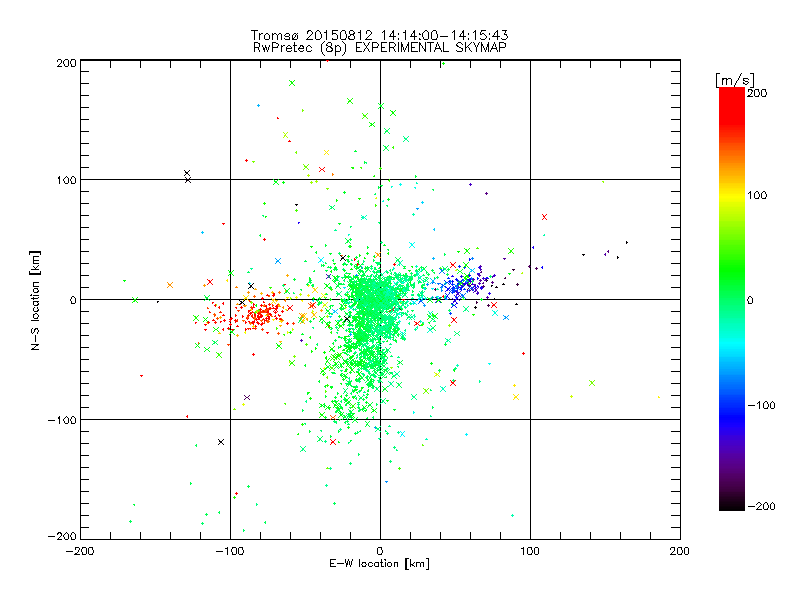The image size is (800, 600).
Task: Click the 'E-W location [km]' axis label
Action: click(x=379, y=563)
